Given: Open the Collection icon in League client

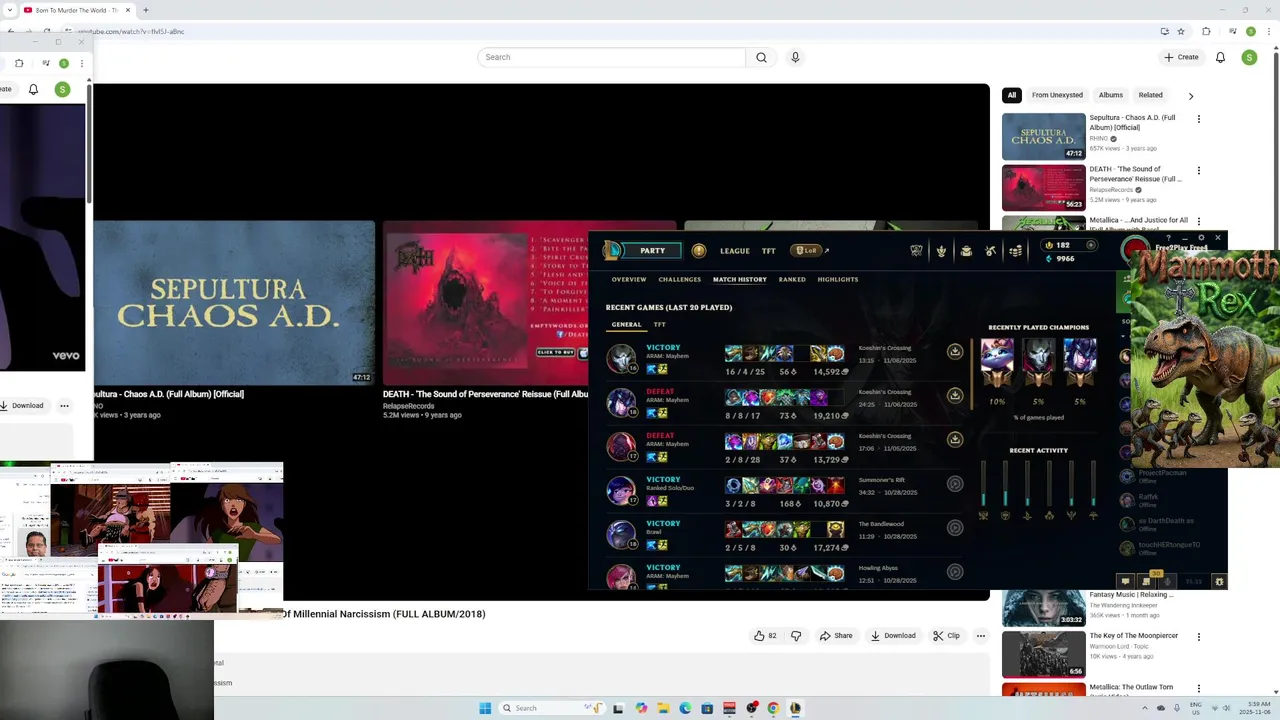Looking at the screenshot, I should [941, 251].
